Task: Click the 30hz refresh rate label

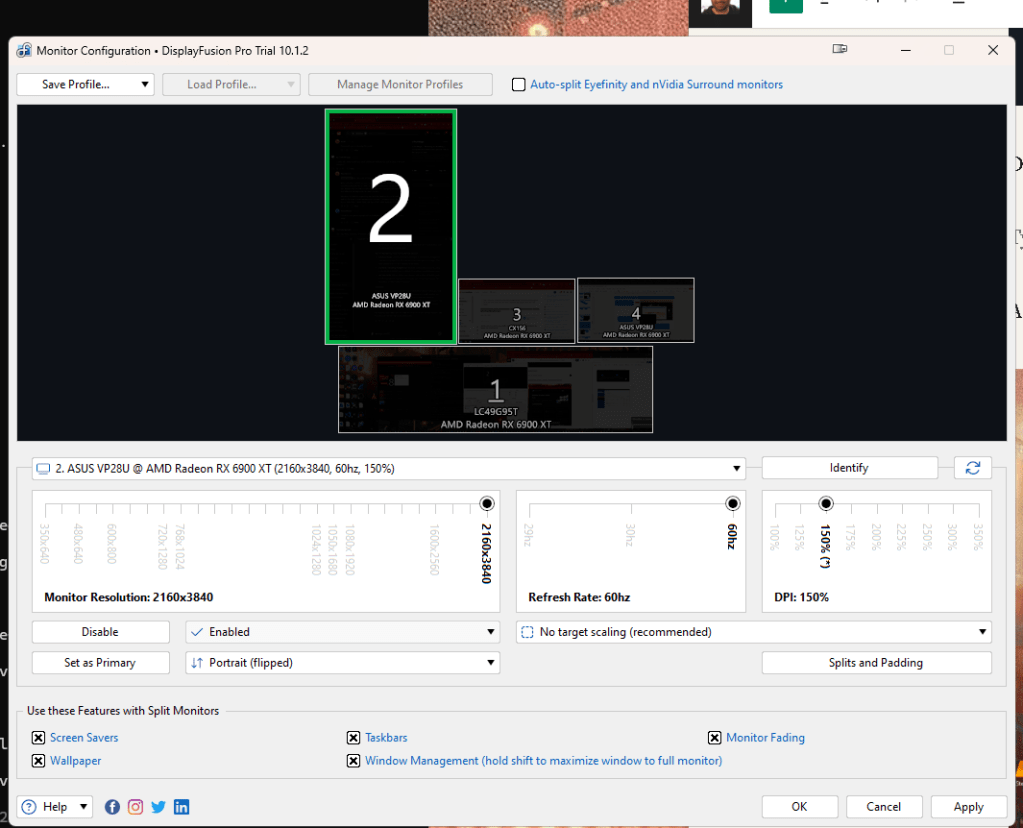Action: [x=630, y=534]
